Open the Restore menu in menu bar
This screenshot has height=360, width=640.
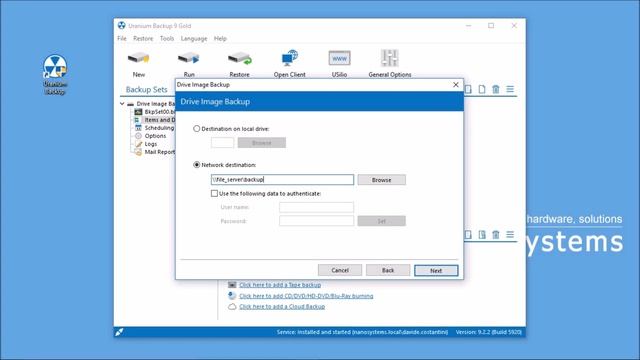pyautogui.click(x=143, y=38)
